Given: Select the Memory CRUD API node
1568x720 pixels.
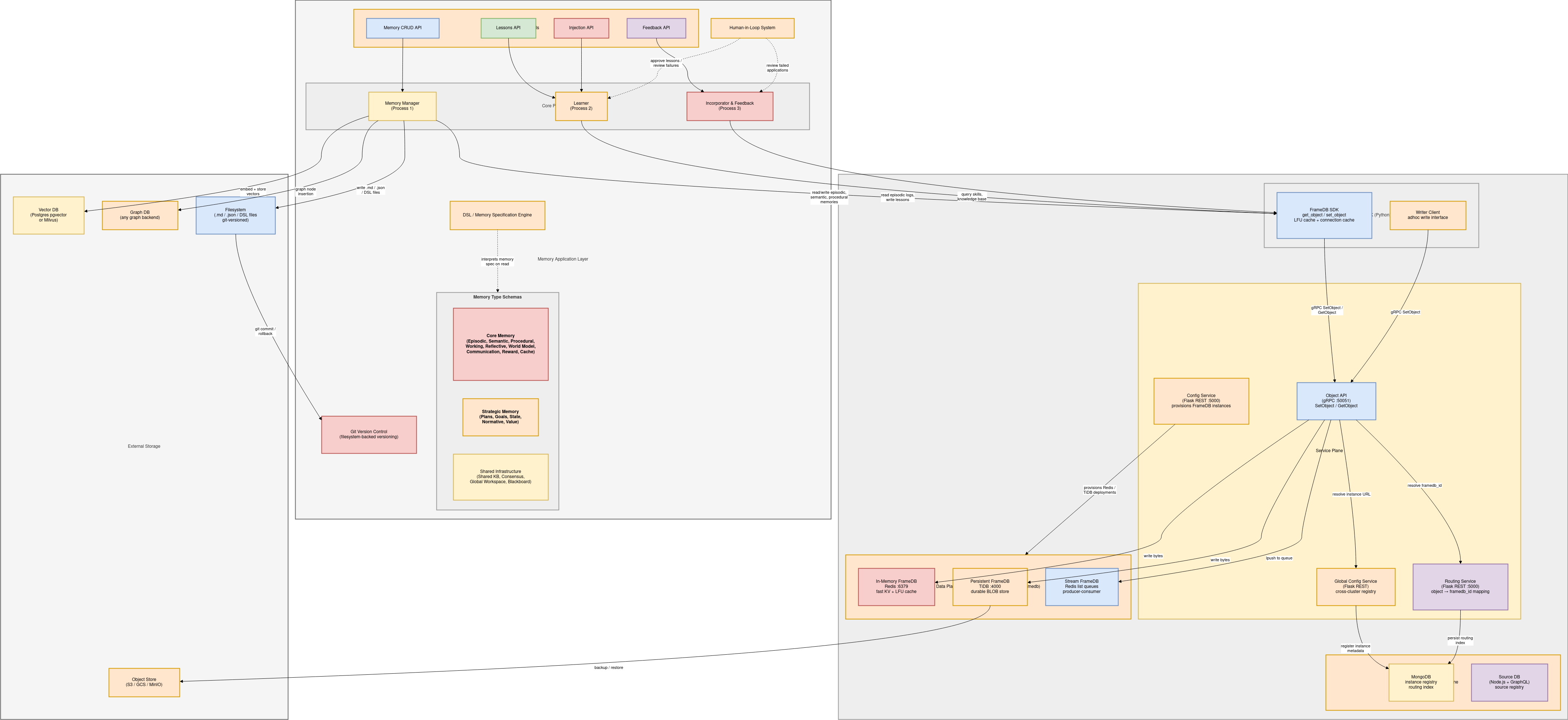Looking at the screenshot, I should [402, 28].
